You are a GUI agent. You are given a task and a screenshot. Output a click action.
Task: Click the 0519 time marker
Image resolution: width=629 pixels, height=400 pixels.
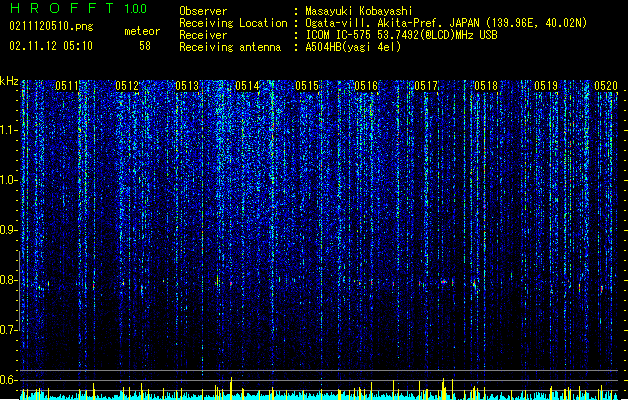click(x=546, y=86)
